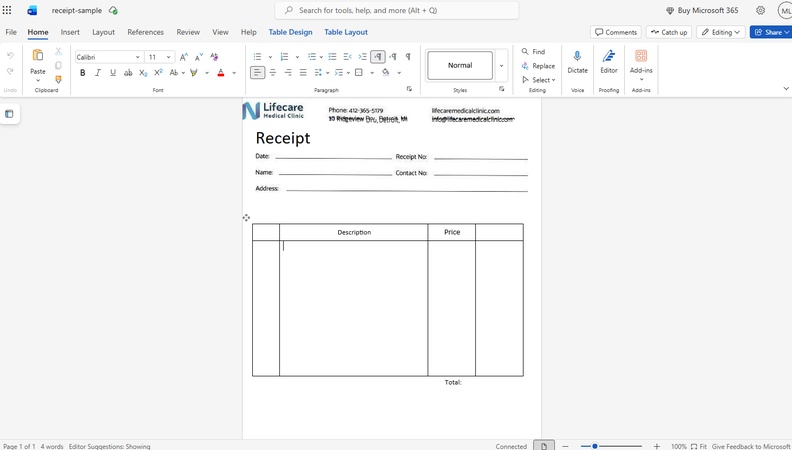The image size is (792, 450).
Task: Toggle Underline formatting
Action: 113,73
